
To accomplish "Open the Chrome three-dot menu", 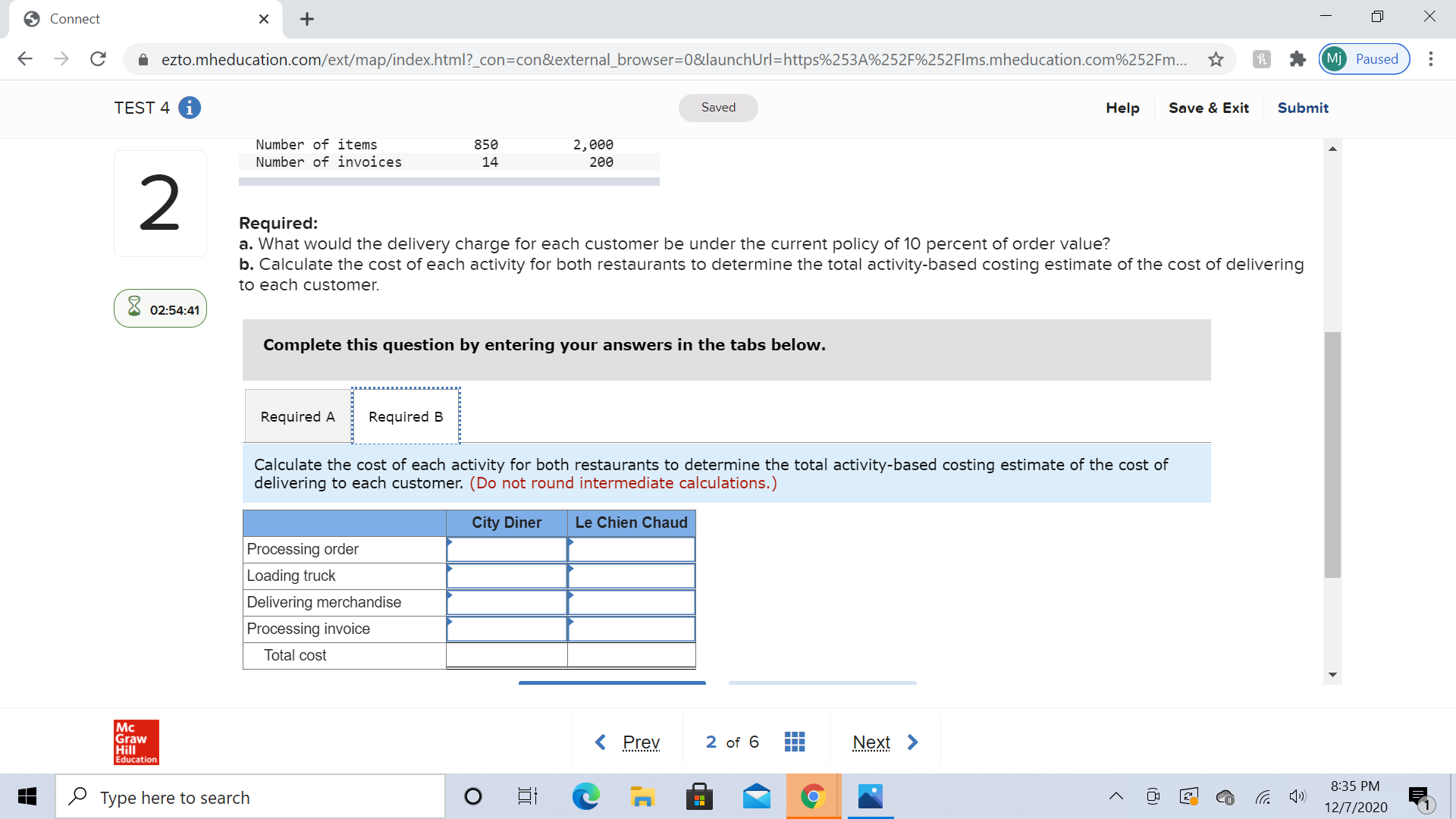I will click(x=1430, y=59).
